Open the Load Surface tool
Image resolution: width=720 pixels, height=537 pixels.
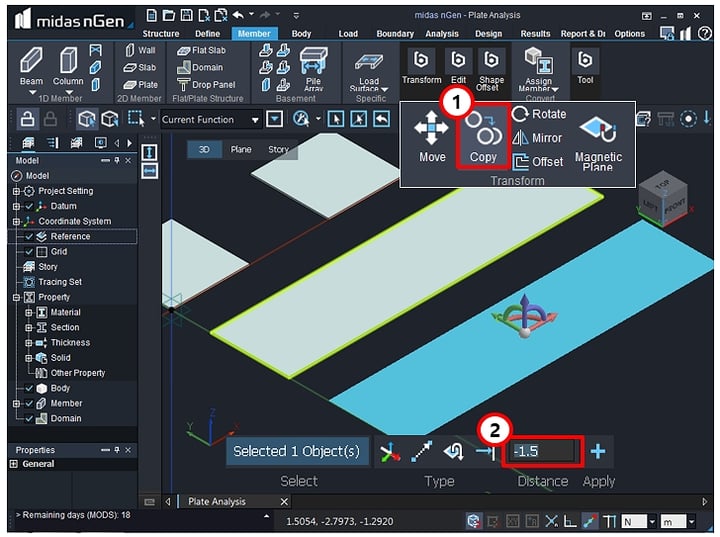coord(369,71)
